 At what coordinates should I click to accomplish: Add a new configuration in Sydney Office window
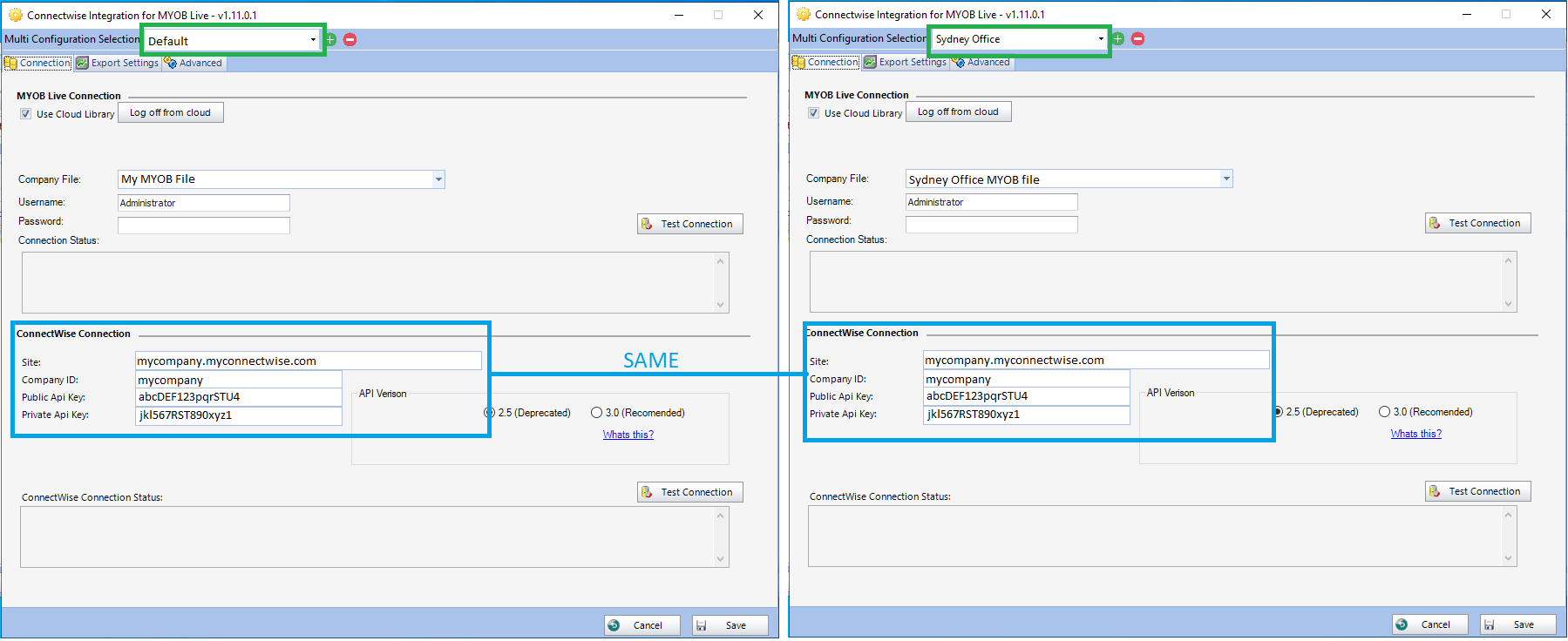1118,38
